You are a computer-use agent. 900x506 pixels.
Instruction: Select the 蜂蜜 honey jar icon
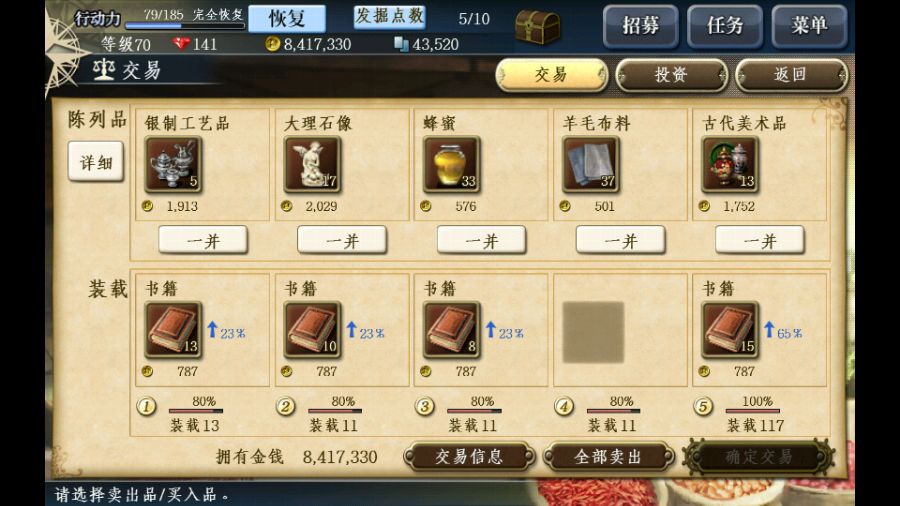[x=452, y=164]
